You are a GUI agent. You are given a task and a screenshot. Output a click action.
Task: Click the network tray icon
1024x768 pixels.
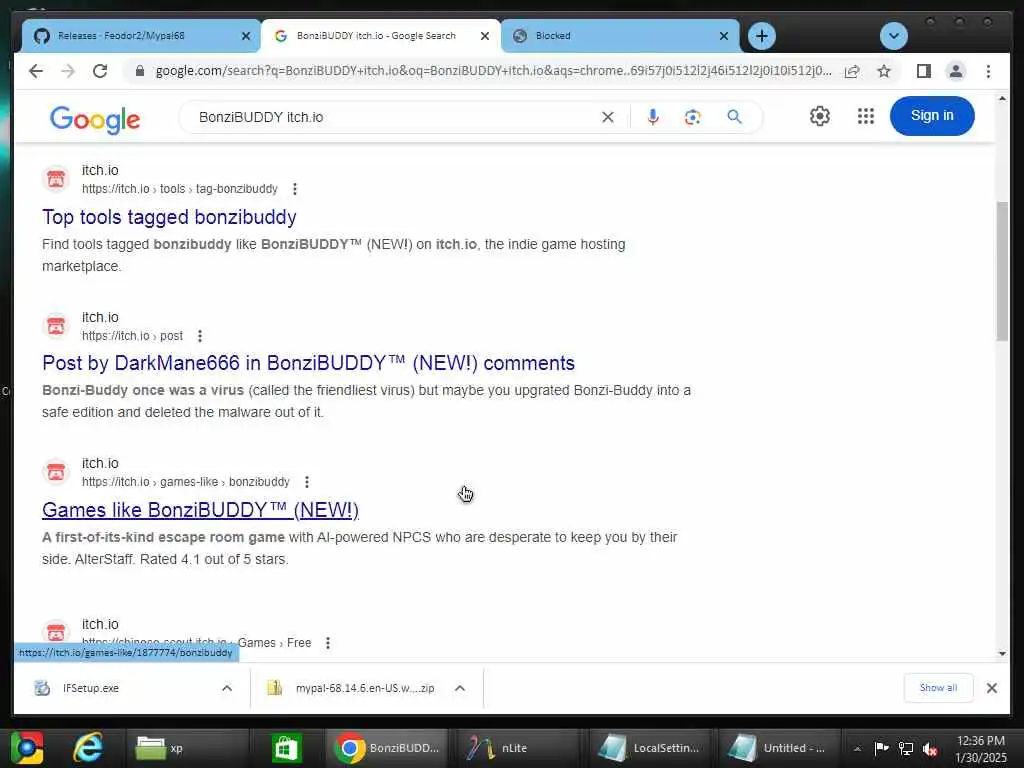coord(906,748)
